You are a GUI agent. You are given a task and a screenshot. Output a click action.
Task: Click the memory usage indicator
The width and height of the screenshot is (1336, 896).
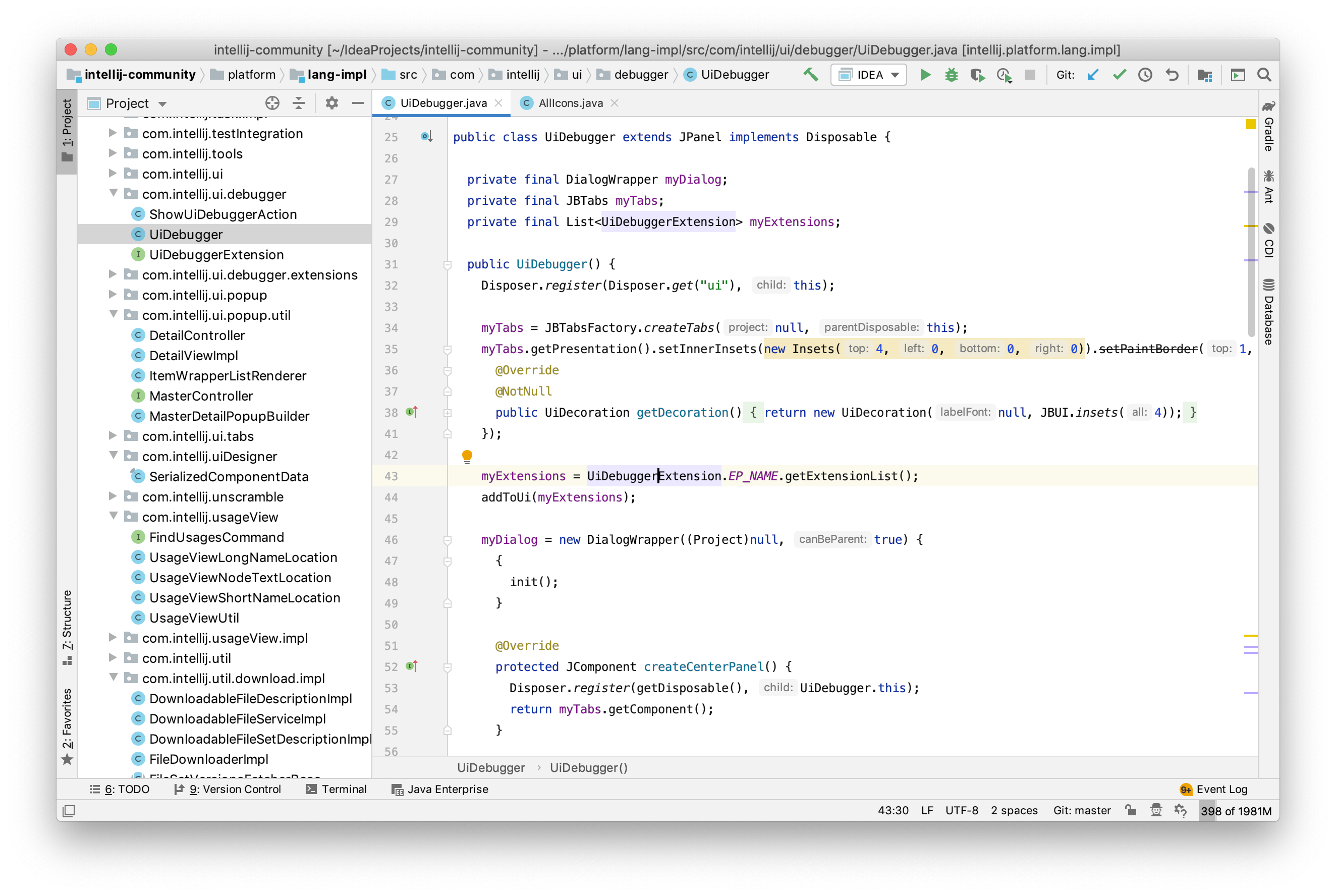pyautogui.click(x=1236, y=811)
